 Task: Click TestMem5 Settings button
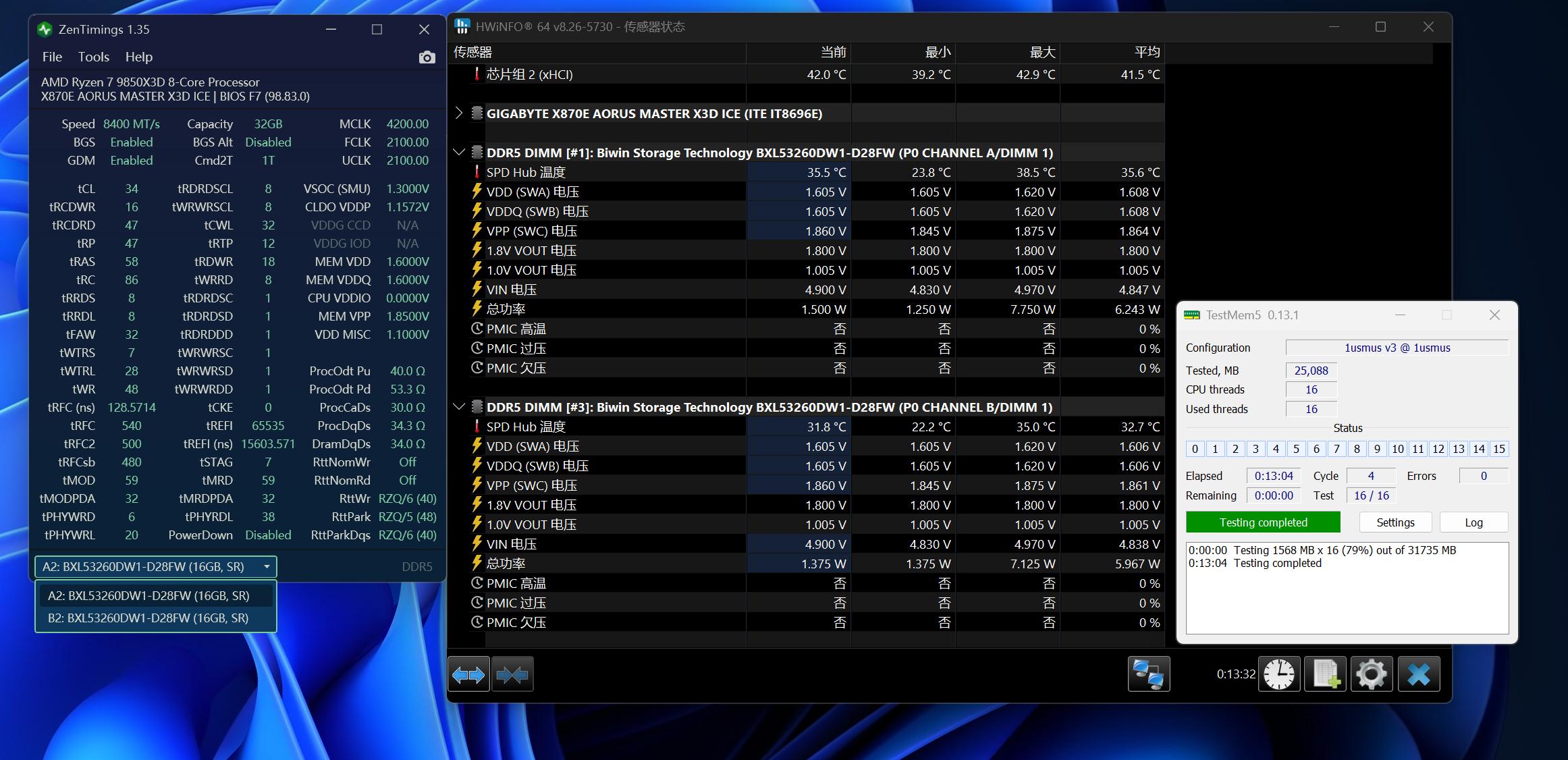click(x=1395, y=522)
